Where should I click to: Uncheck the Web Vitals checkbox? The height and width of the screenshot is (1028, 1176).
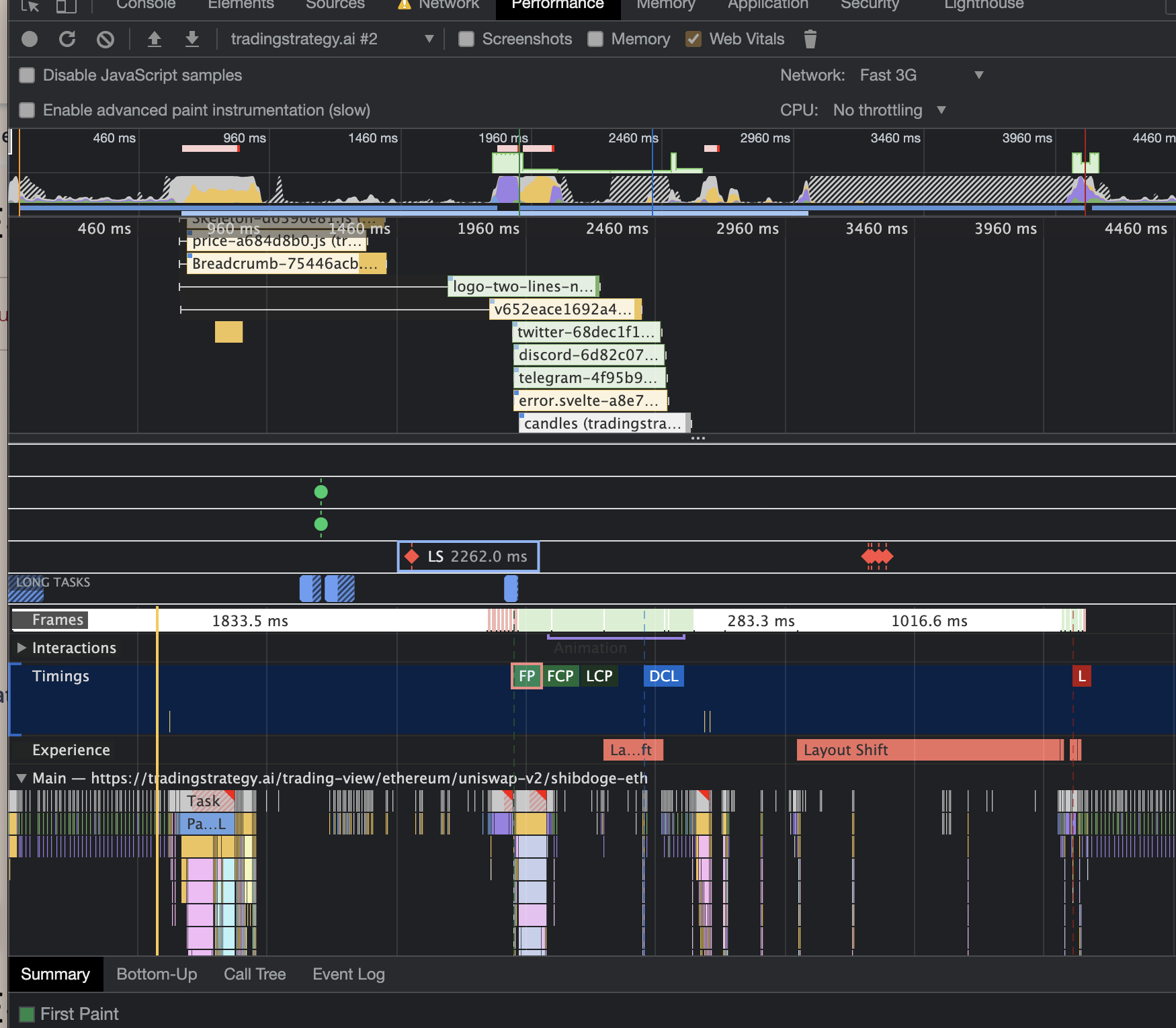[x=694, y=39]
